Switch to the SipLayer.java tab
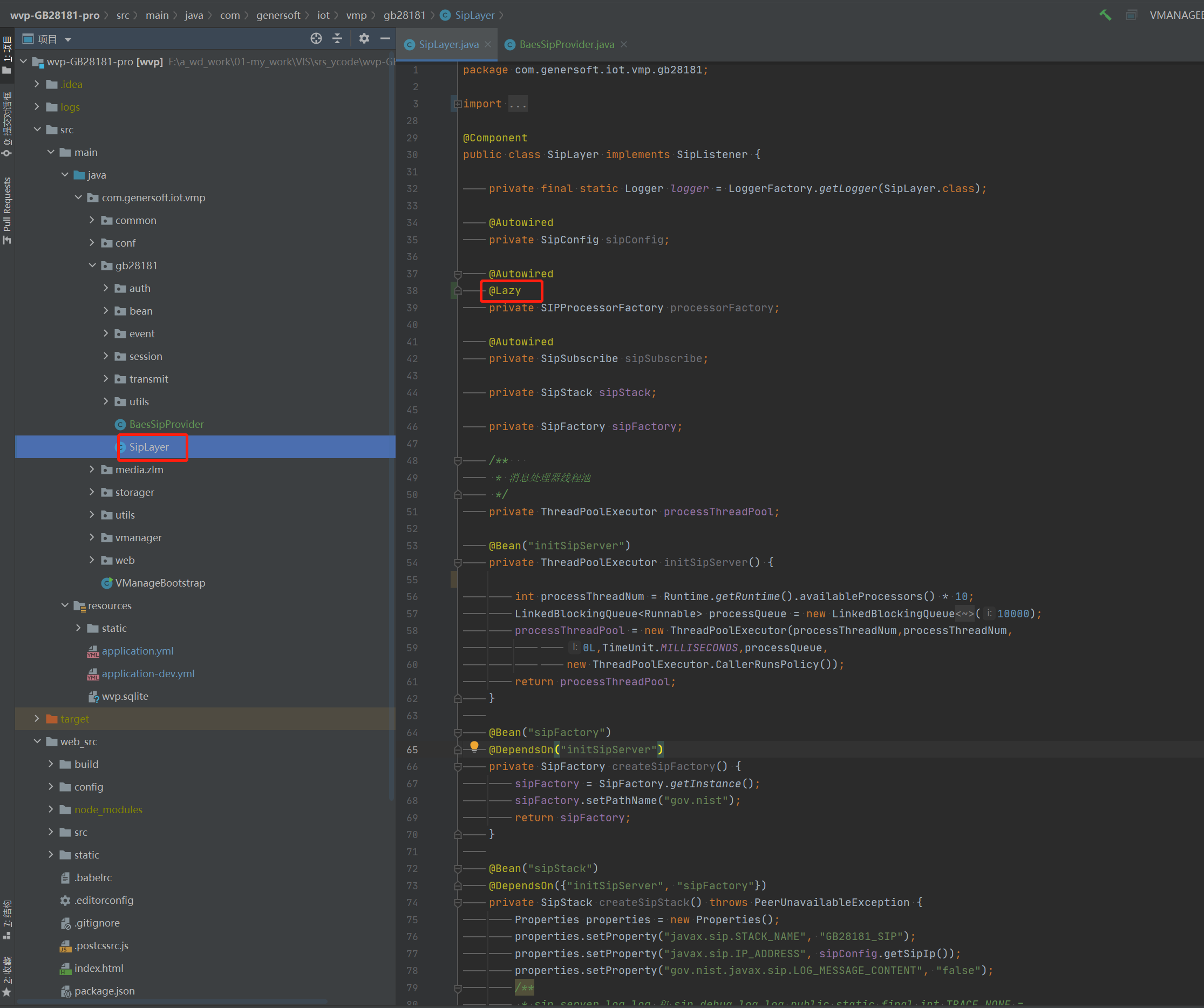Image resolution: width=1204 pixels, height=1008 pixels. coord(448,44)
